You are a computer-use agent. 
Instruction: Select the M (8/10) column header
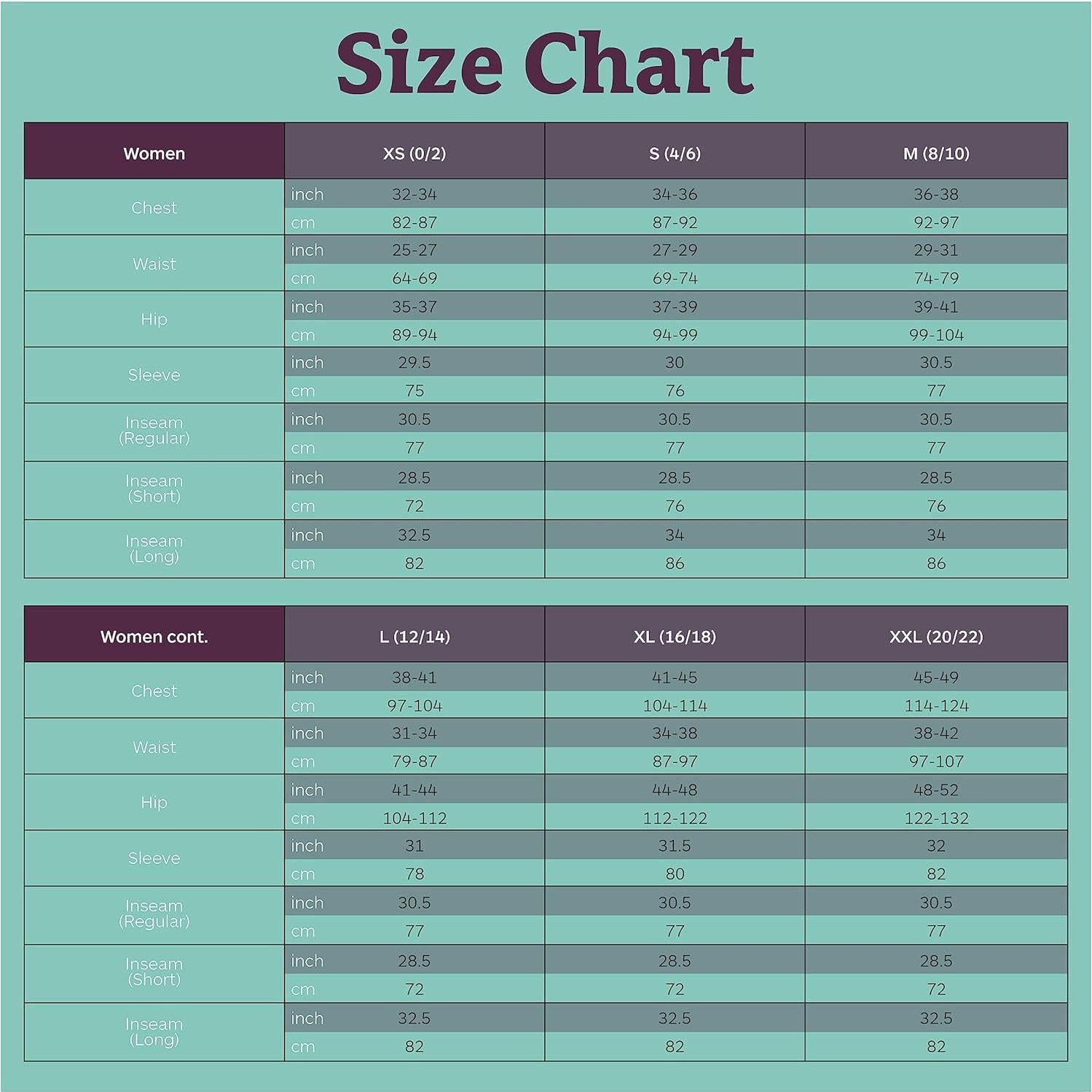tap(935, 153)
